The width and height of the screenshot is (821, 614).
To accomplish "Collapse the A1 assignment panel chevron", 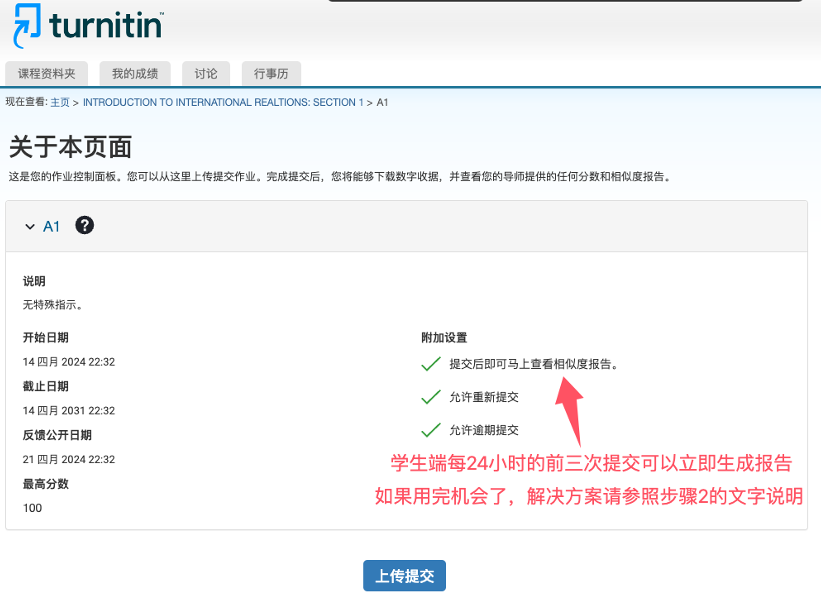I will click(30, 227).
